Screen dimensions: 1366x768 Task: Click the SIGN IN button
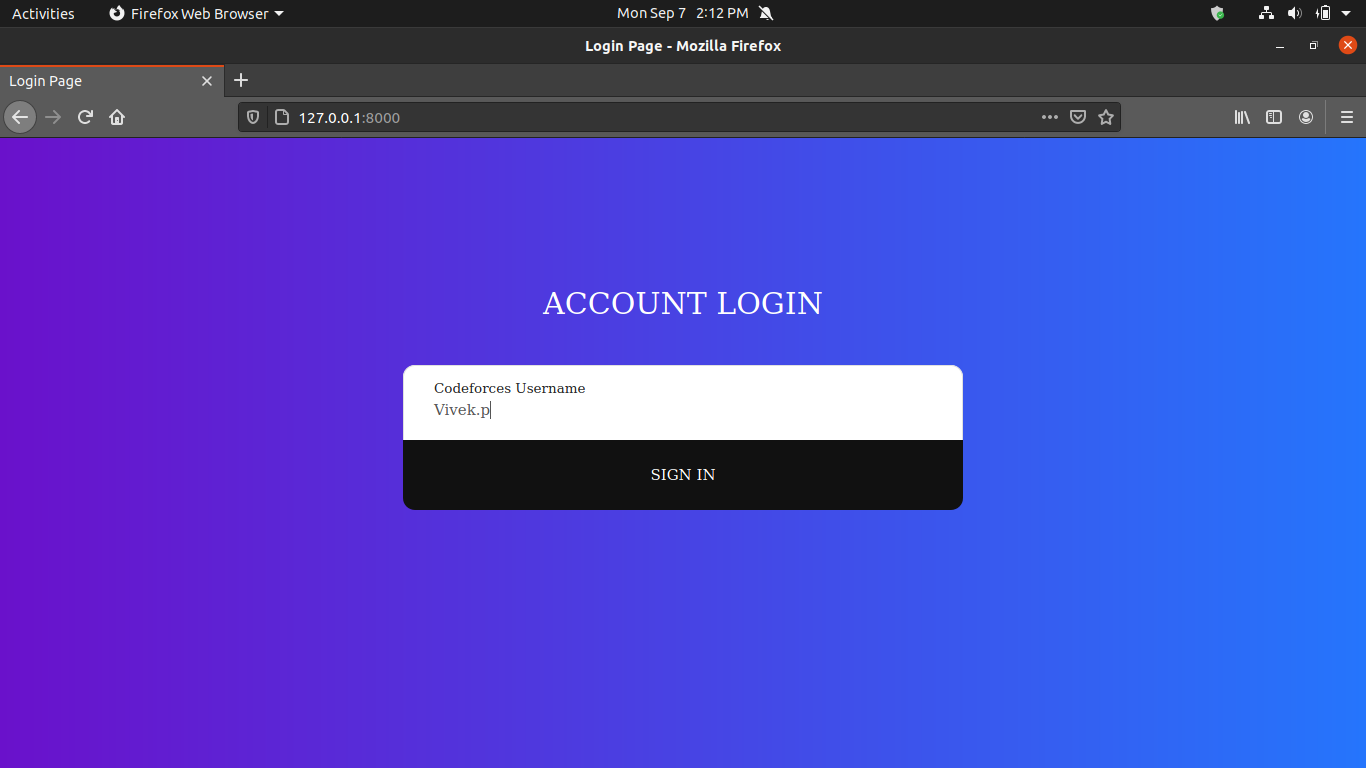click(x=683, y=475)
